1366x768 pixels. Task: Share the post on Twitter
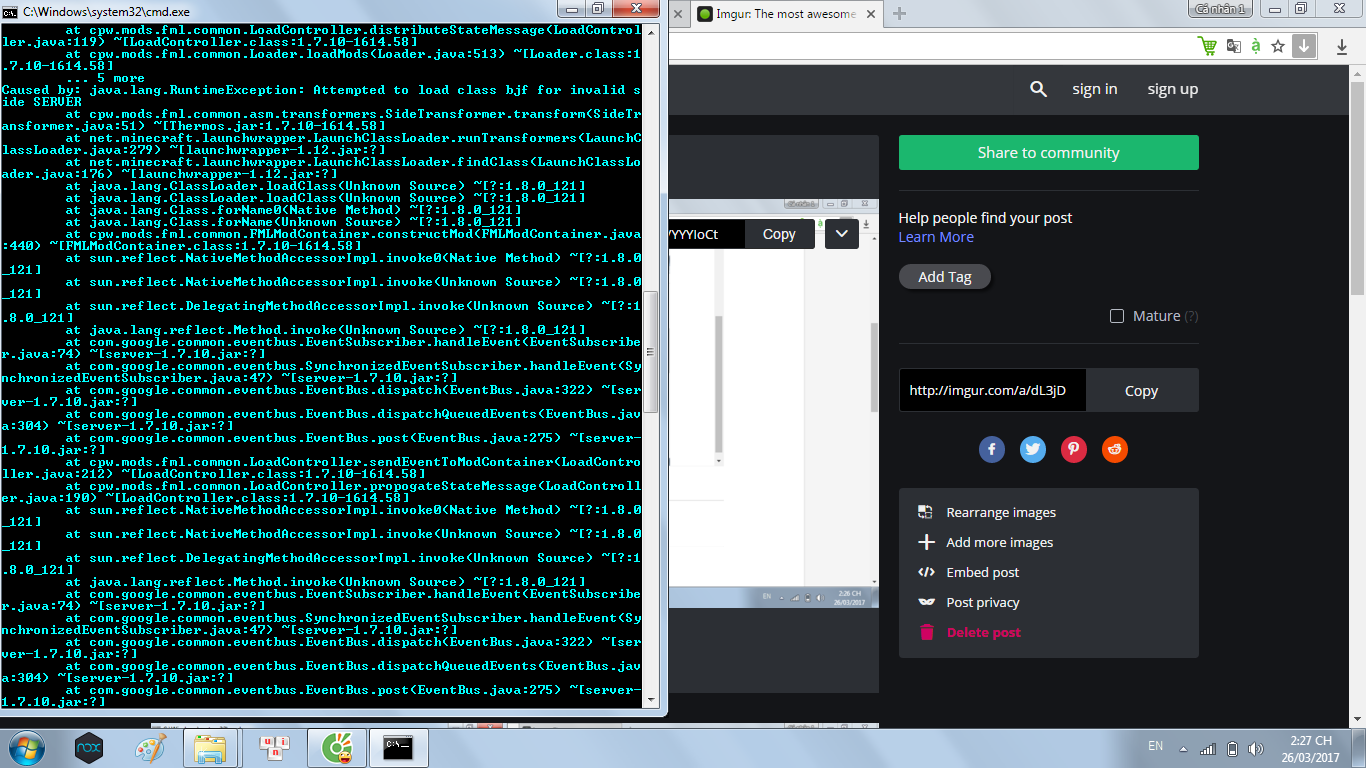pyautogui.click(x=1033, y=449)
